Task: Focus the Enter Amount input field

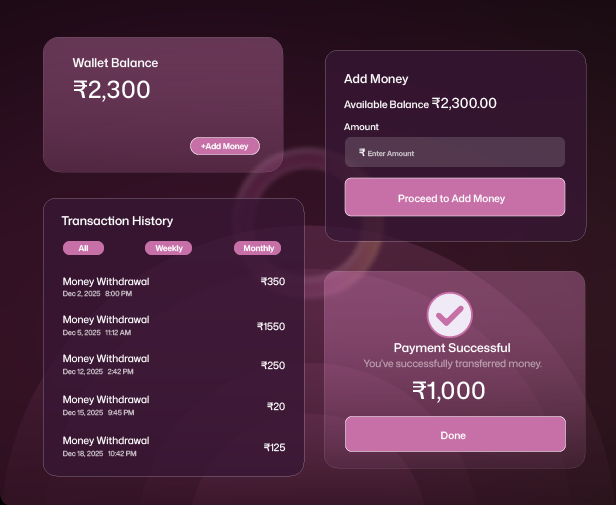Action: pos(460,153)
